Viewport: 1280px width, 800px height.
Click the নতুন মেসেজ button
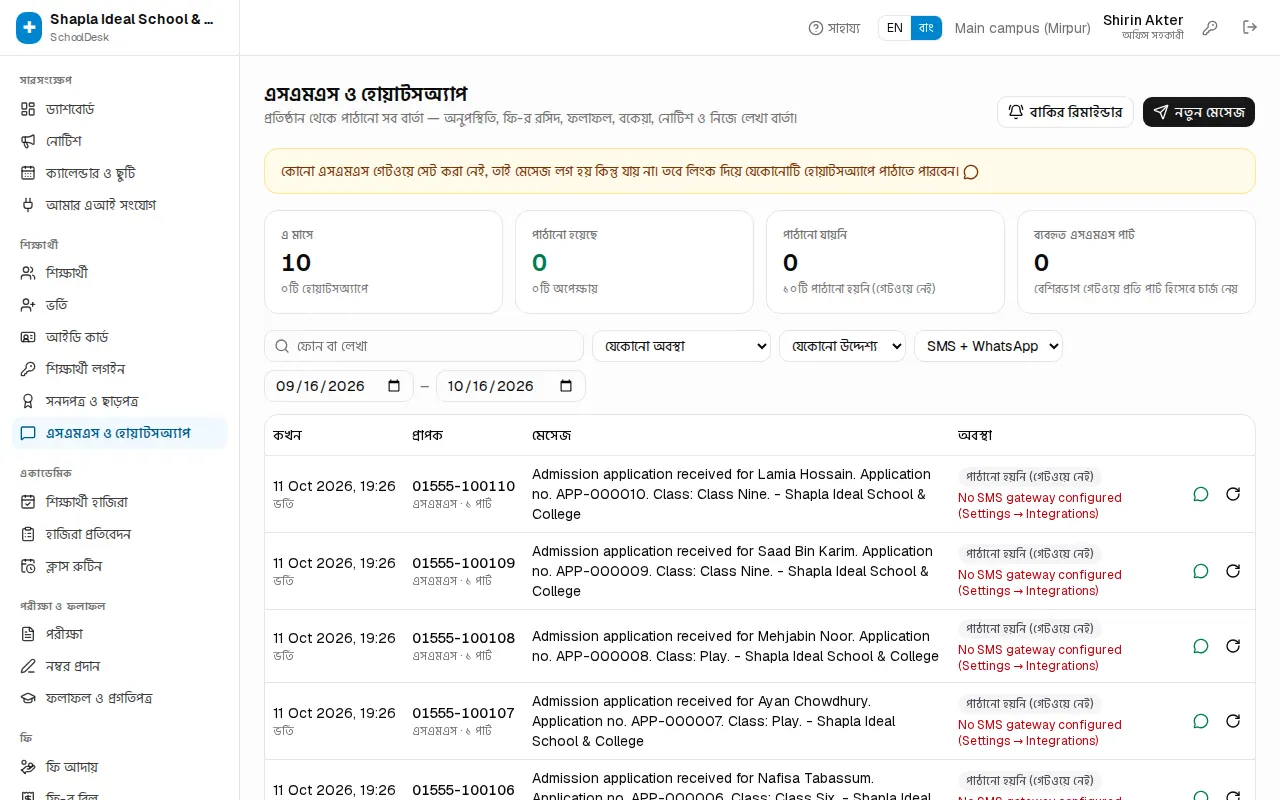coord(1199,112)
